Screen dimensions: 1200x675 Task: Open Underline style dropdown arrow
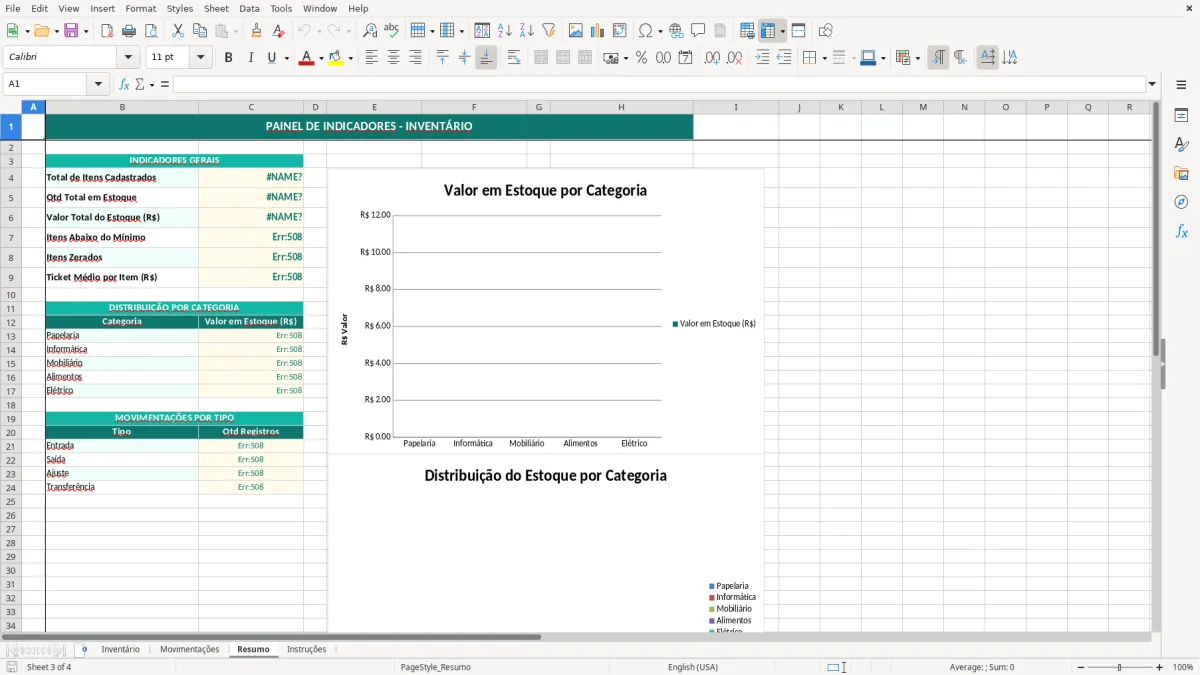[x=286, y=58]
